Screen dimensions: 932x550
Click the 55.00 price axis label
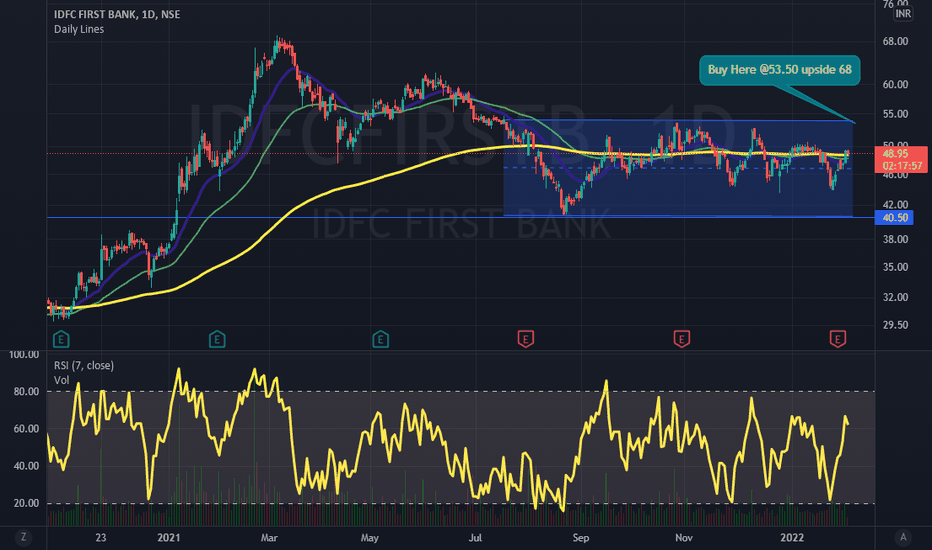point(895,114)
